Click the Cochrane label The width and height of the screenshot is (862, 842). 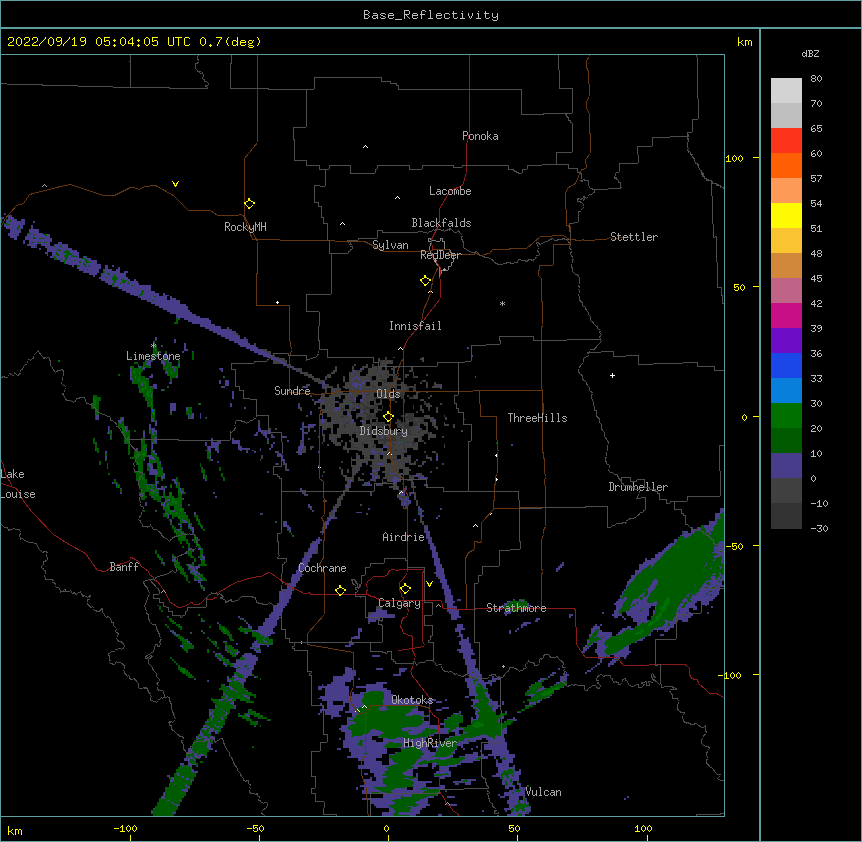(322, 568)
